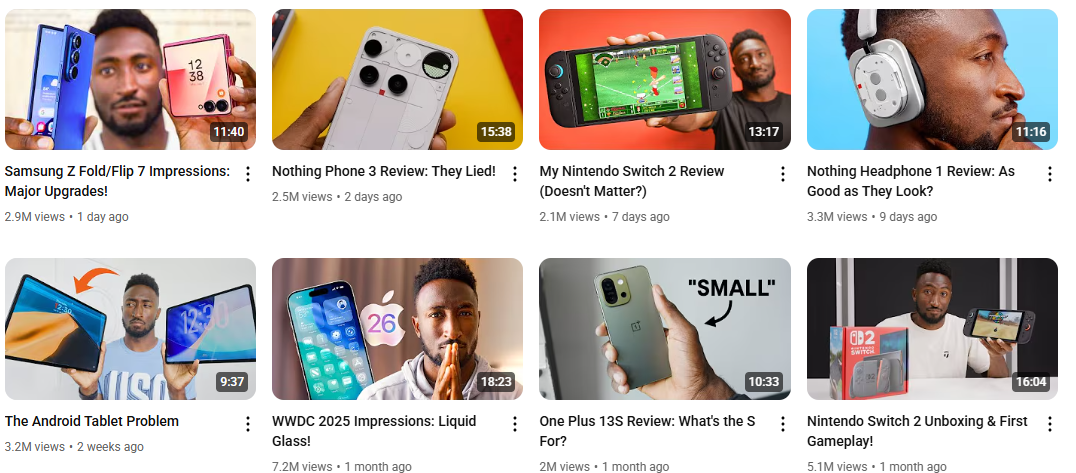This screenshot has width=1076, height=473.
Task: Open the Nintendo Switch 2 Review thumbnail
Action: [x=665, y=79]
